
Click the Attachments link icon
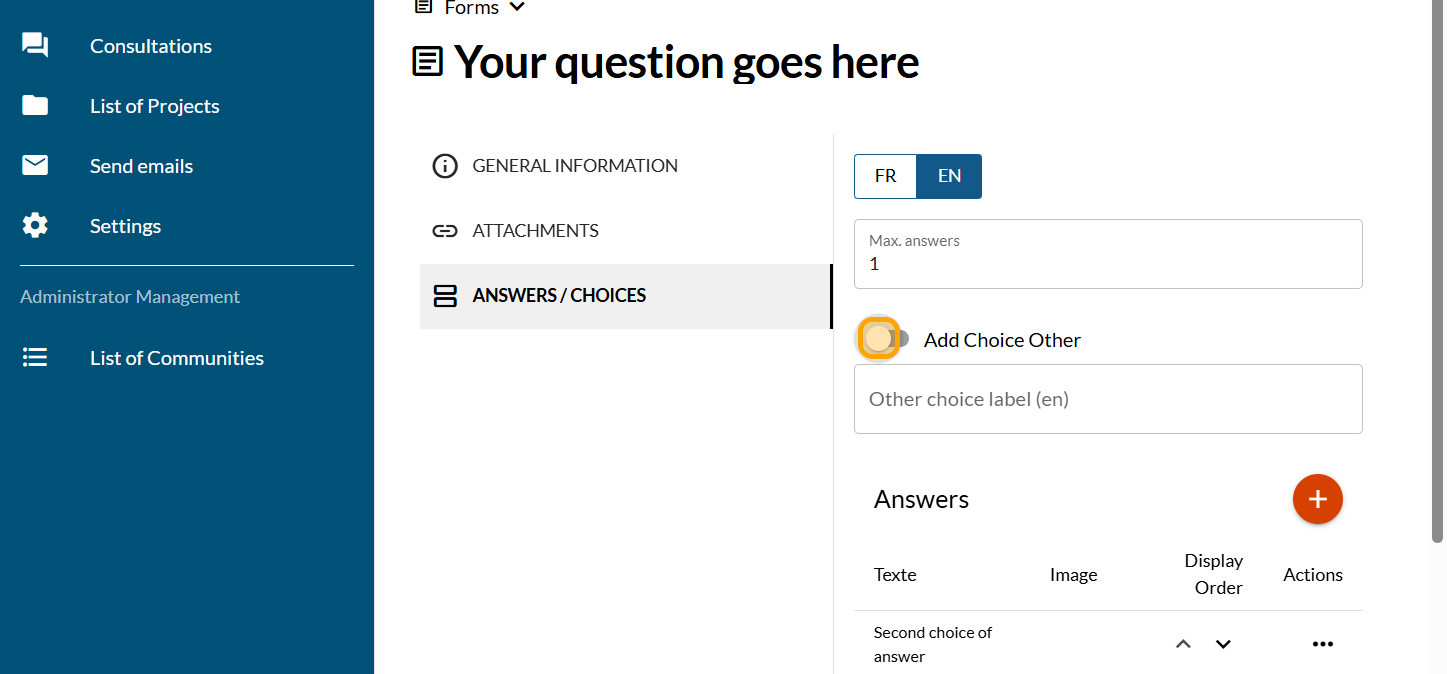point(444,231)
